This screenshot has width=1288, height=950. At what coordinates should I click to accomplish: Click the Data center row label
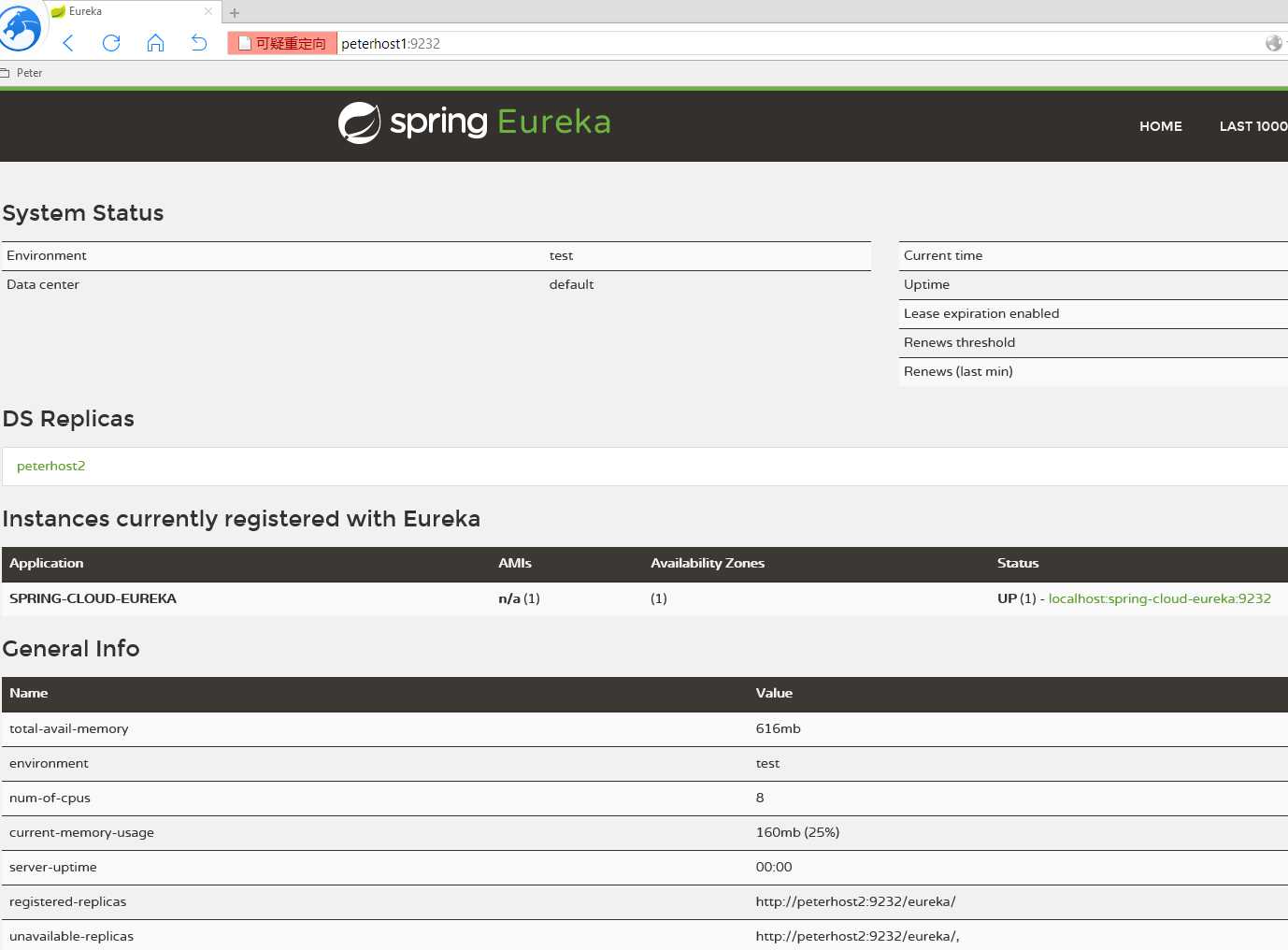coord(43,284)
